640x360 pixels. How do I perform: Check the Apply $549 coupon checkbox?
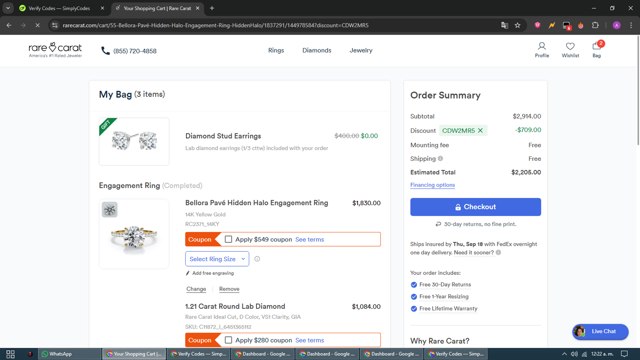228,239
